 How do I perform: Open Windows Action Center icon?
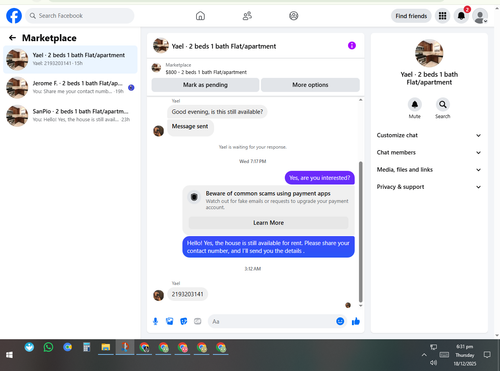(487, 355)
